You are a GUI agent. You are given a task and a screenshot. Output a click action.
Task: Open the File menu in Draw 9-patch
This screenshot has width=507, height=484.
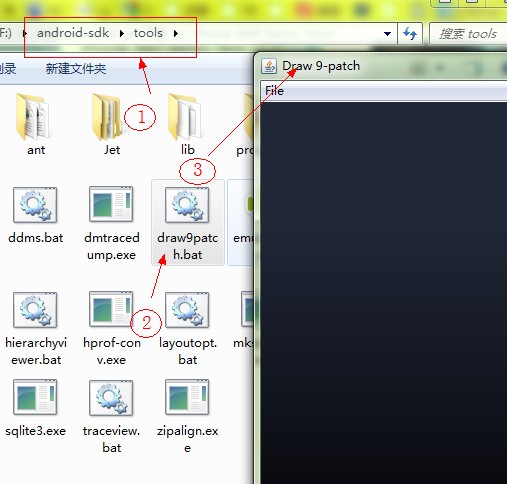pyautogui.click(x=274, y=91)
